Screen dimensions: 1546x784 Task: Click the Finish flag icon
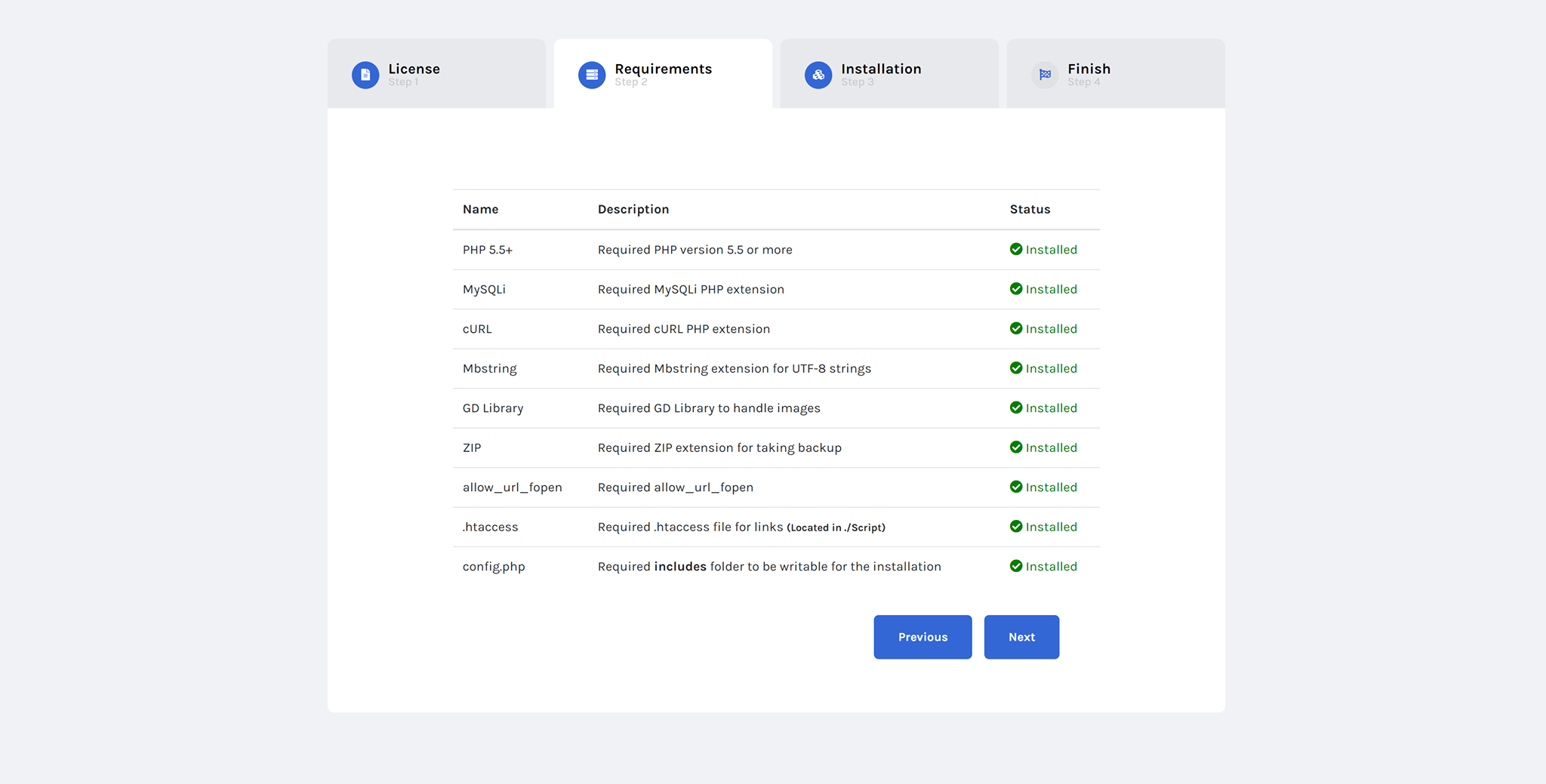point(1045,75)
